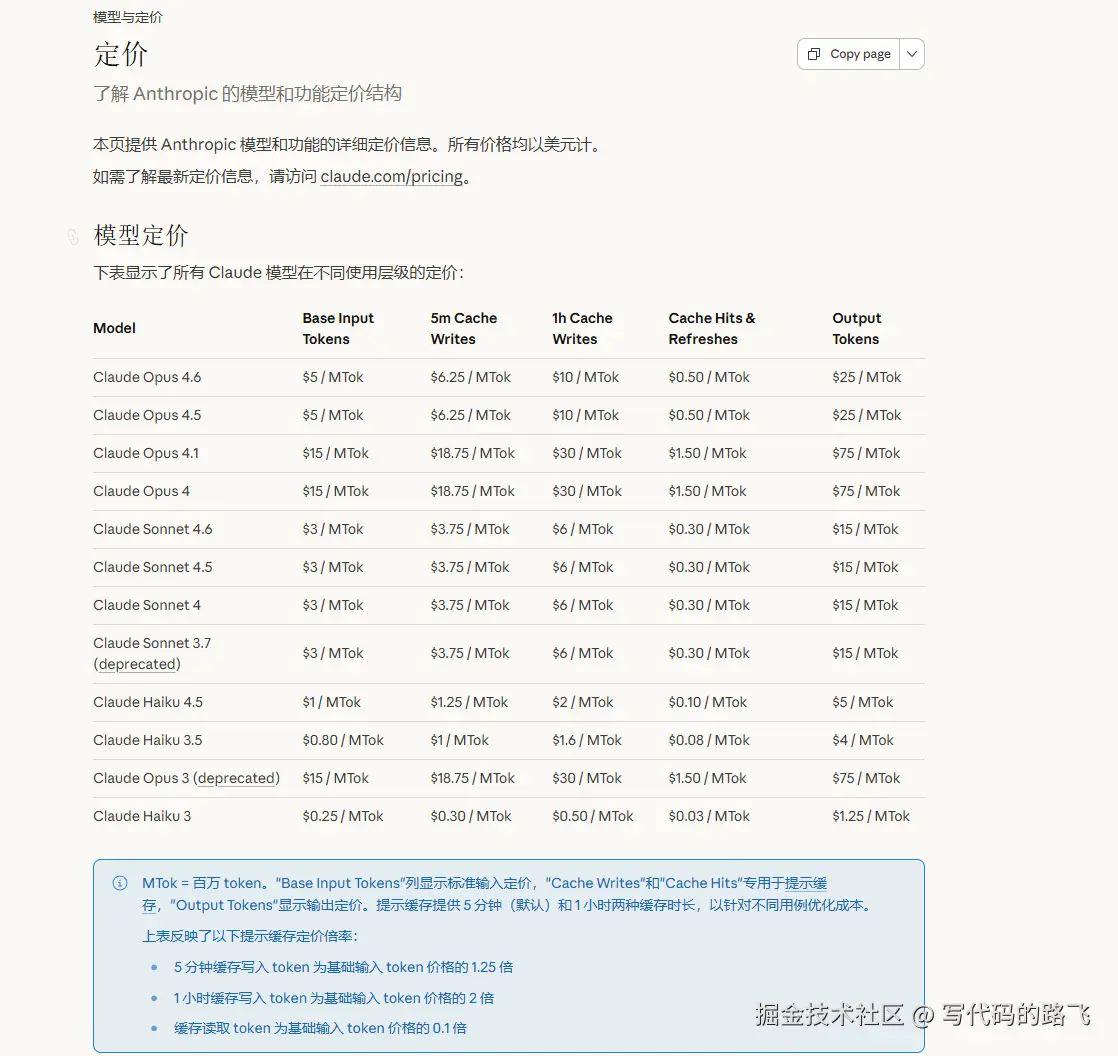The height and width of the screenshot is (1056, 1118).
Task: Select the Claude Haiku 3 row name
Action: (x=142, y=816)
